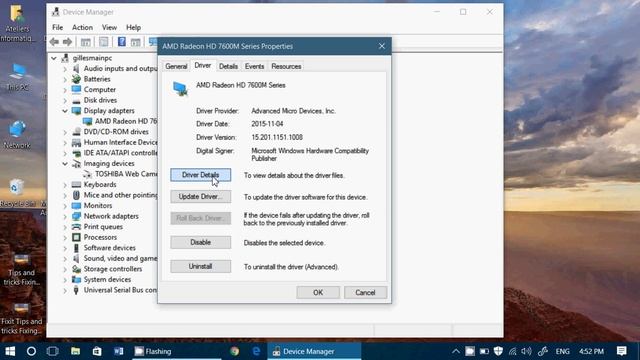Select Network desktop icon

[17, 134]
